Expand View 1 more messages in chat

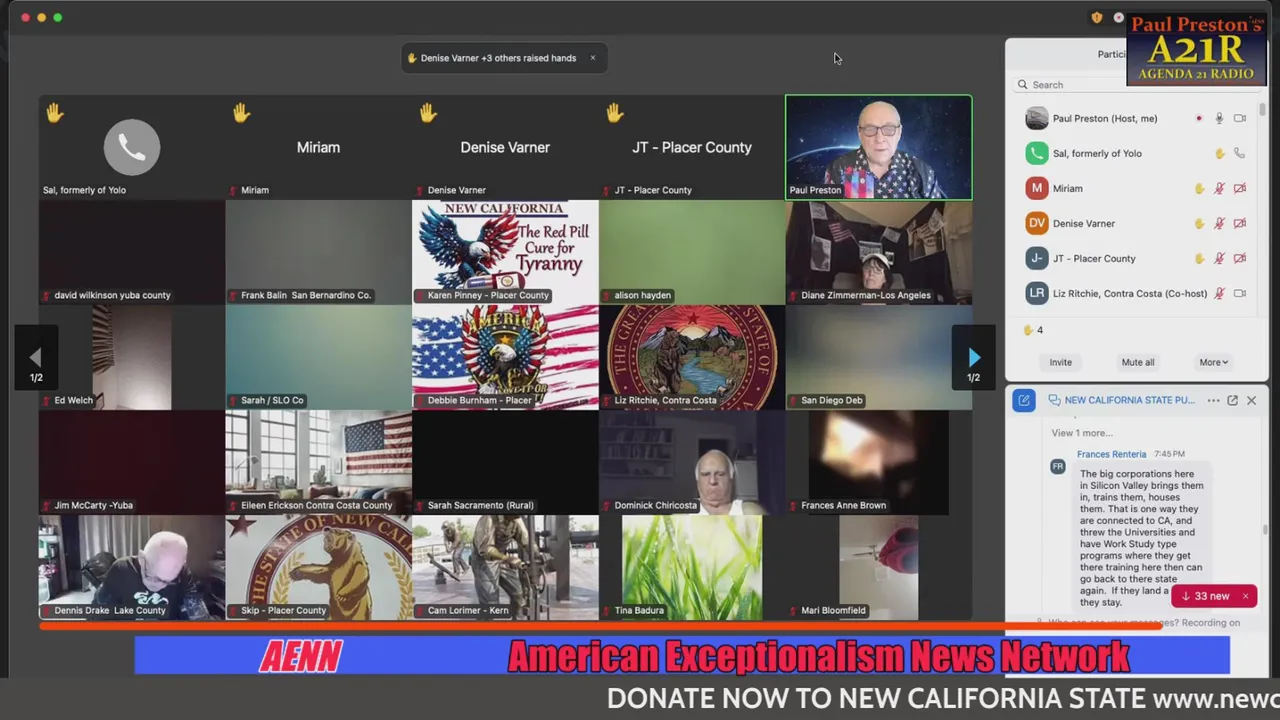pos(1082,433)
